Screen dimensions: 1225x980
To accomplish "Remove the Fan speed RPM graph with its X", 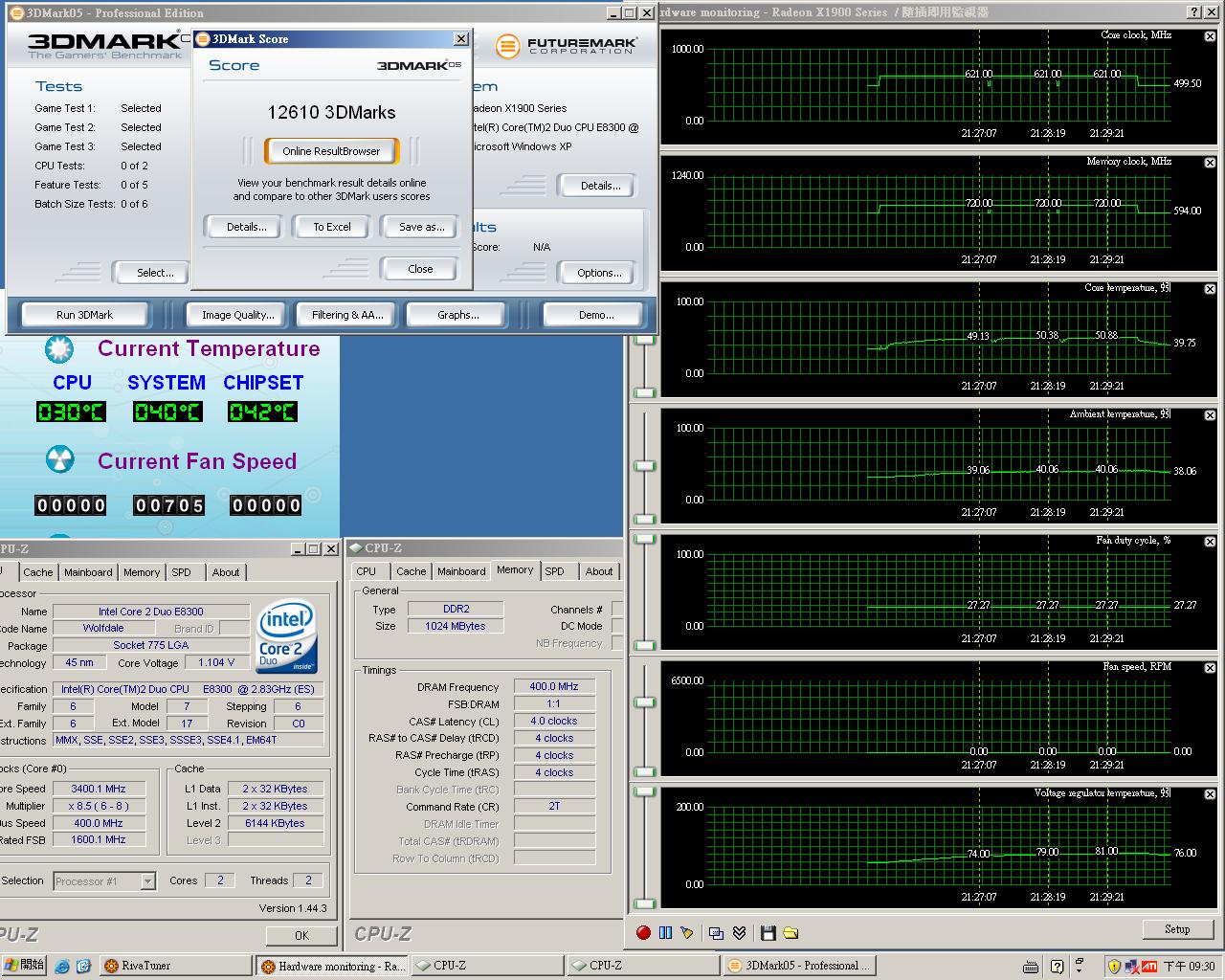I will click(1210, 668).
